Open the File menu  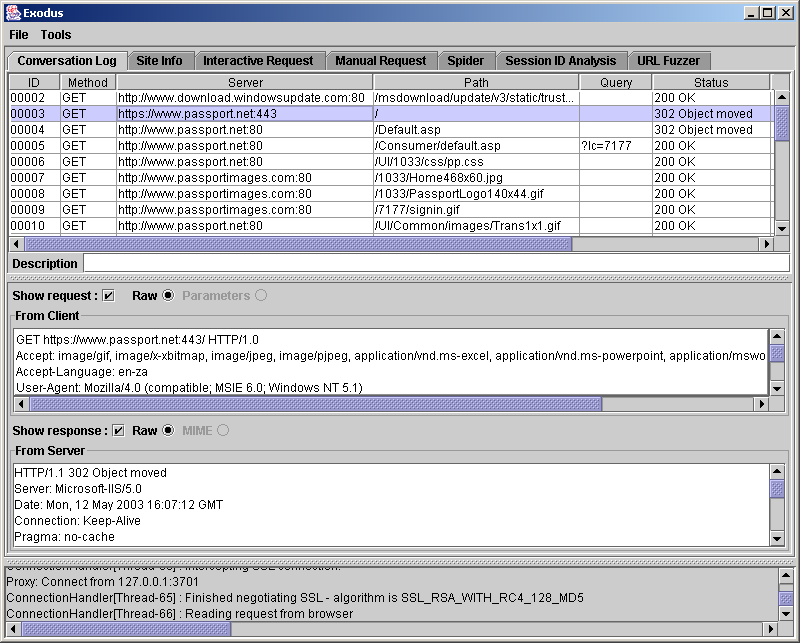pyautogui.click(x=19, y=34)
